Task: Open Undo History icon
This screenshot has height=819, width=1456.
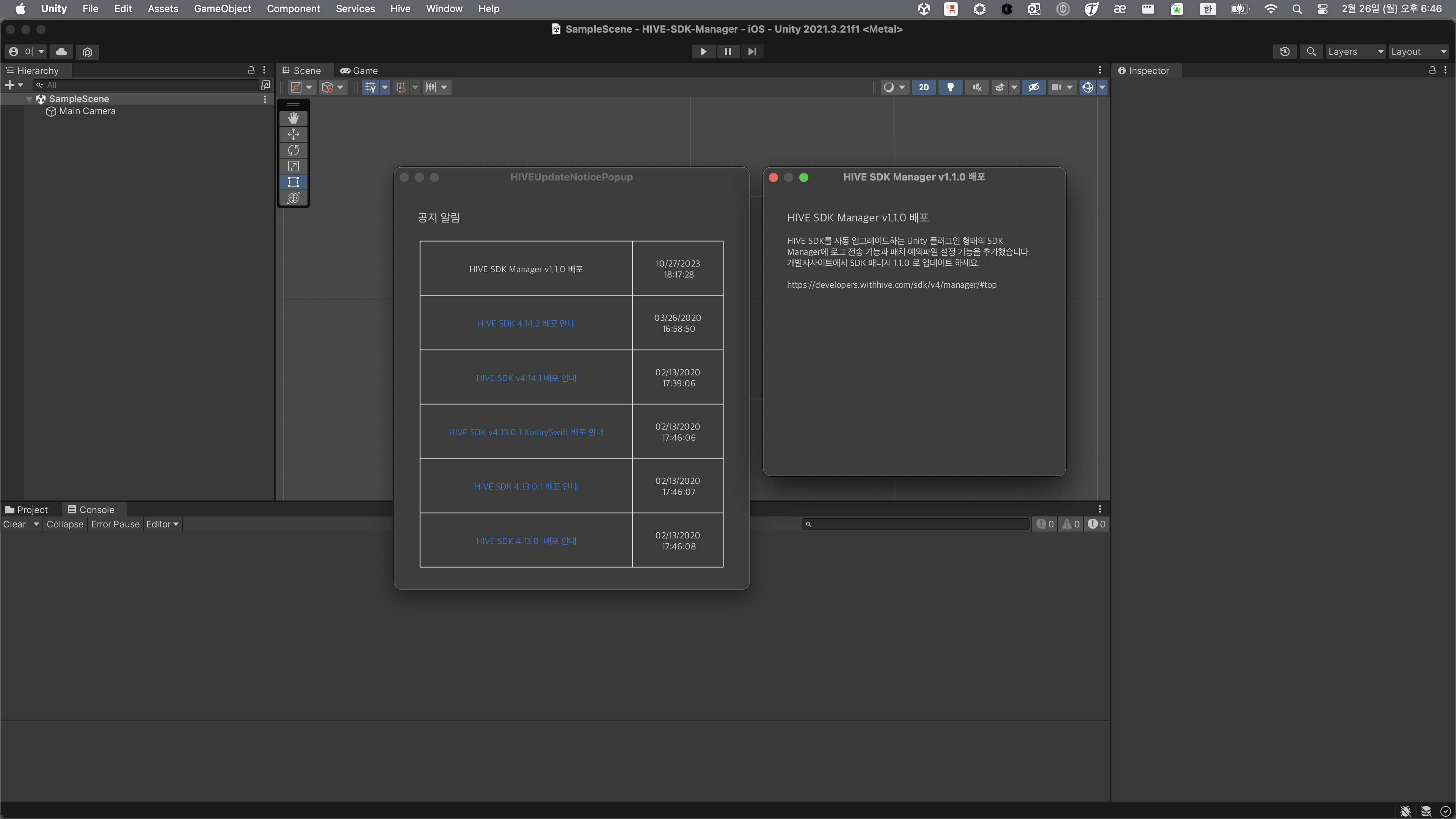Action: (x=1285, y=52)
